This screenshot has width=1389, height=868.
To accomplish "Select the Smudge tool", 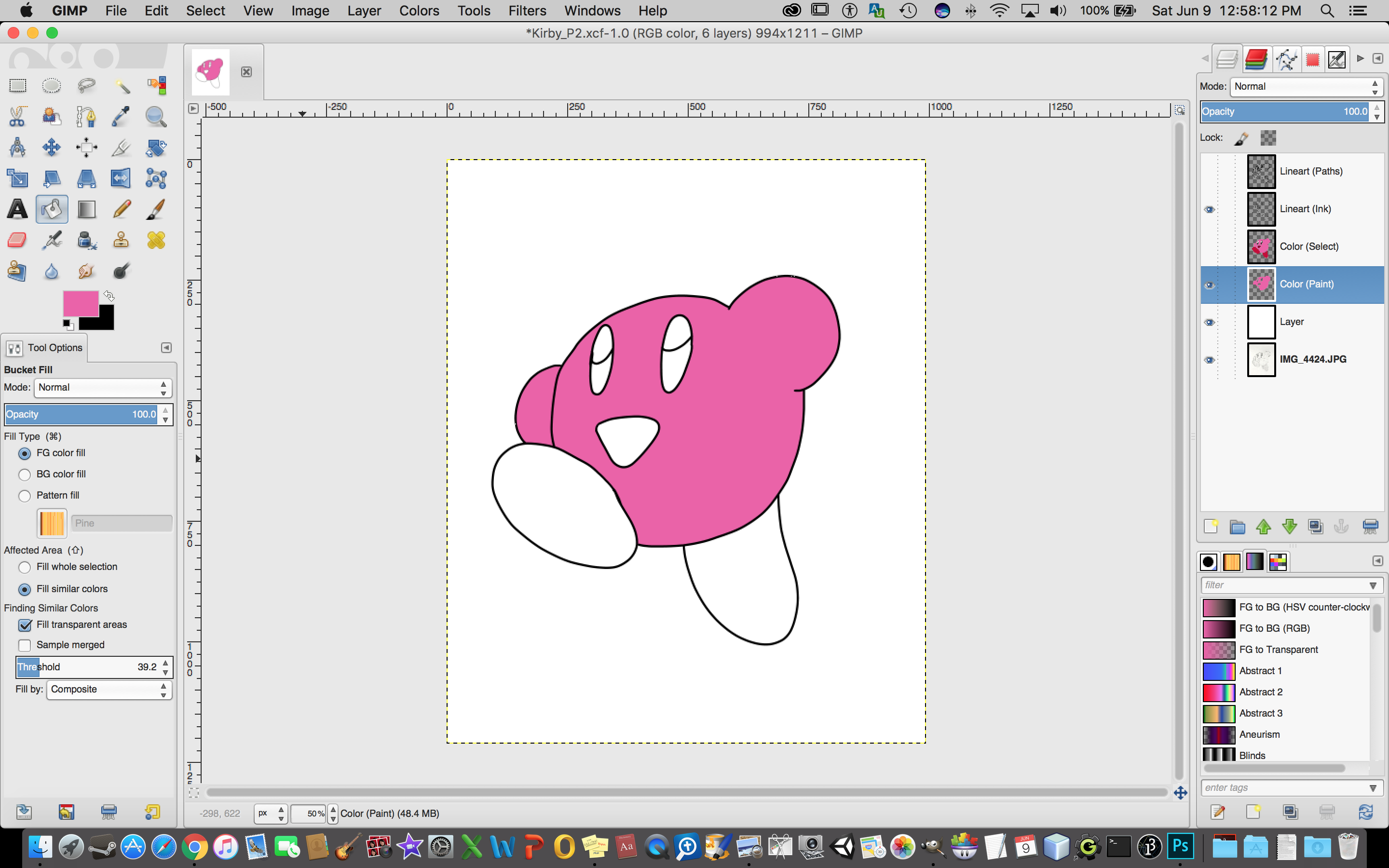I will point(86,271).
